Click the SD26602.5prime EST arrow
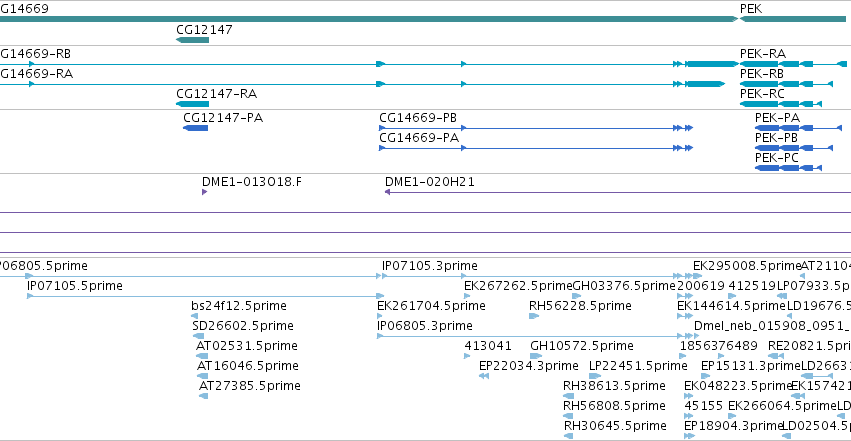 (198, 336)
